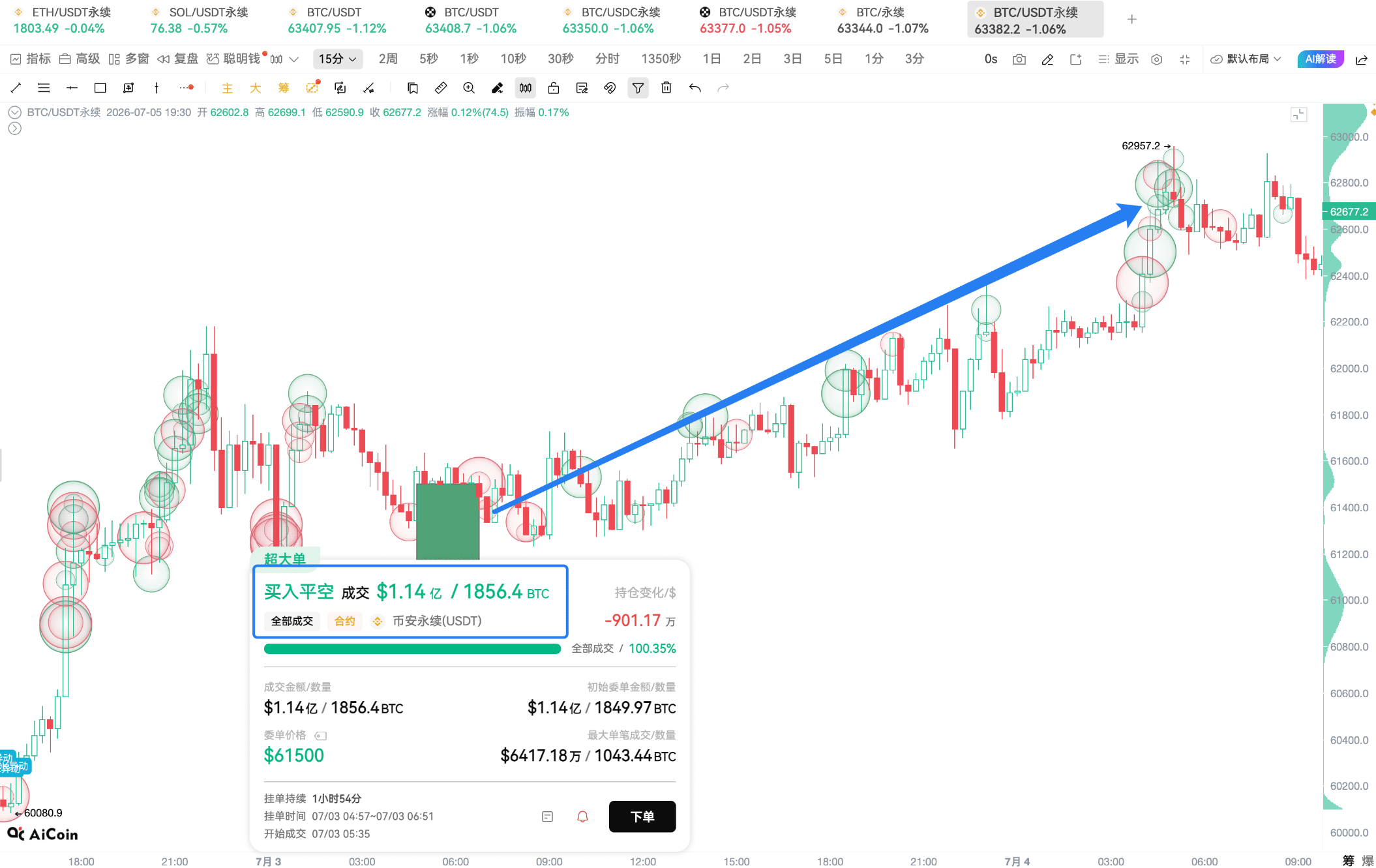Screen dimensions: 1376x868
Task: Undo the last drawing action
Action: [x=695, y=88]
